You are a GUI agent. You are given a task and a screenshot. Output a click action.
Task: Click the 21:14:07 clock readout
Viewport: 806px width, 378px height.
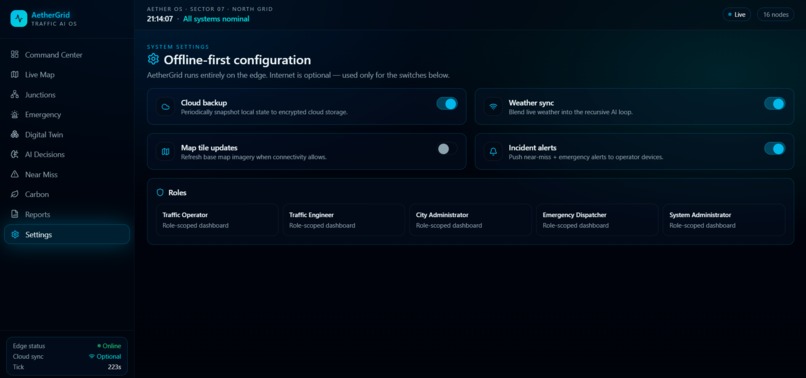click(160, 19)
